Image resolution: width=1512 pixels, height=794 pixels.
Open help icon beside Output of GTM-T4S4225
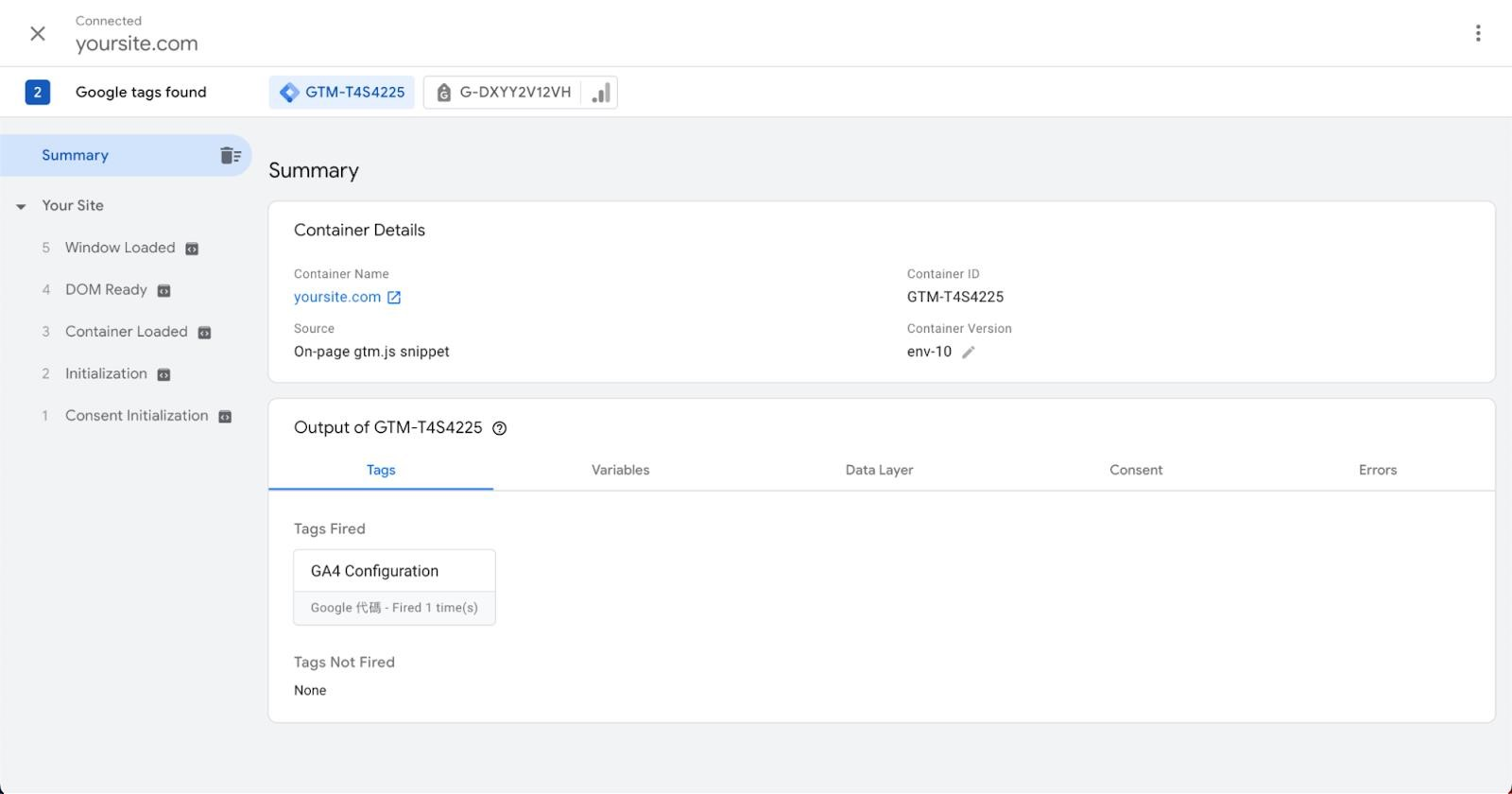500,428
